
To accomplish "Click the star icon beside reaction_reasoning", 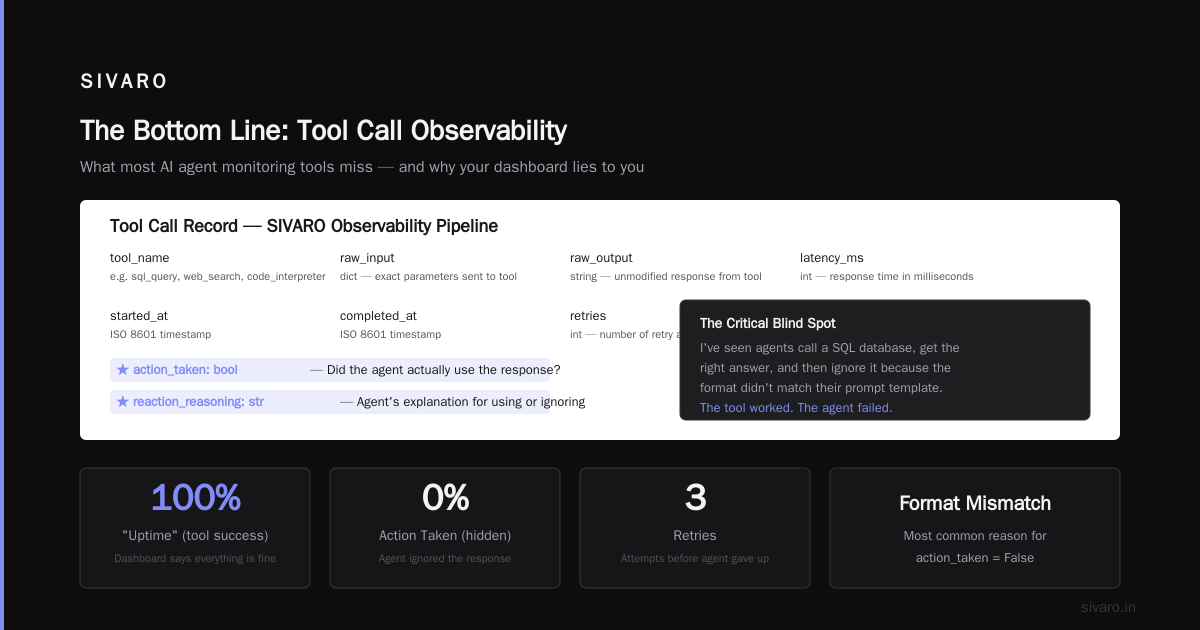I will (x=123, y=402).
